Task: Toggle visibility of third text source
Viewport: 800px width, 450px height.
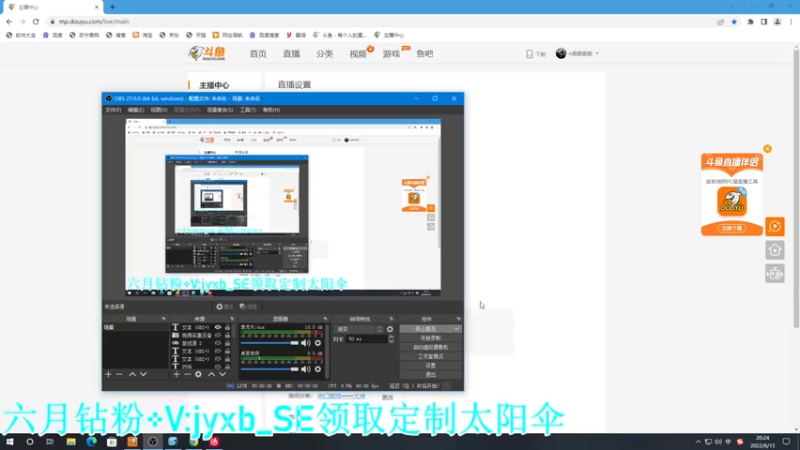Action: tap(218, 359)
